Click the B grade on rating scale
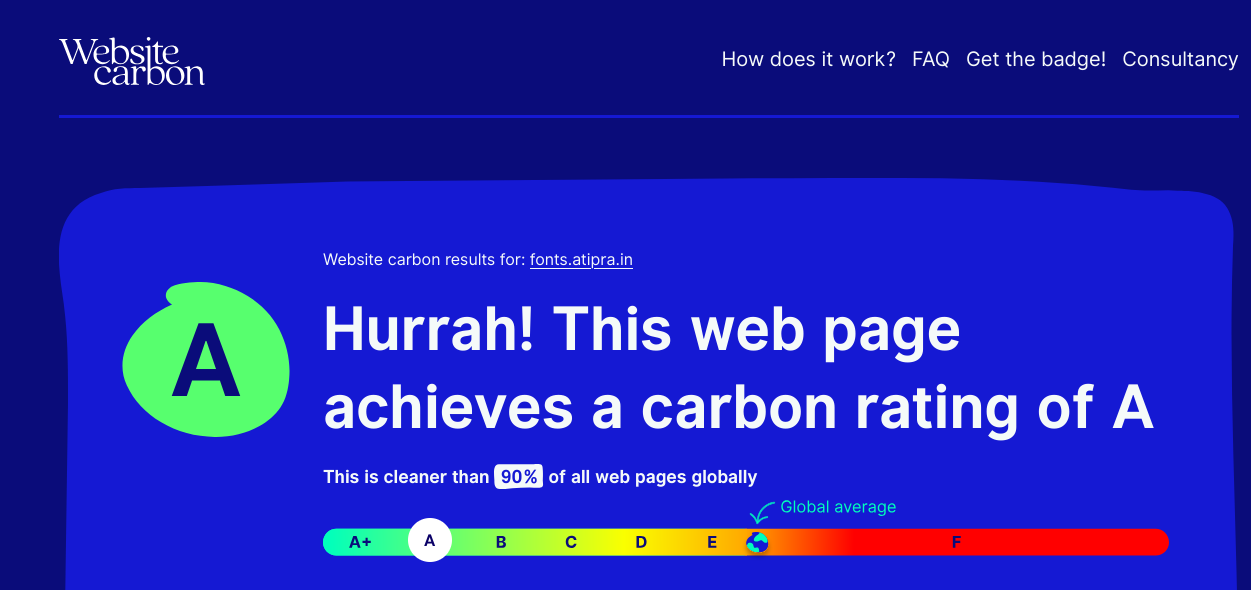The height and width of the screenshot is (590, 1251). (501, 542)
